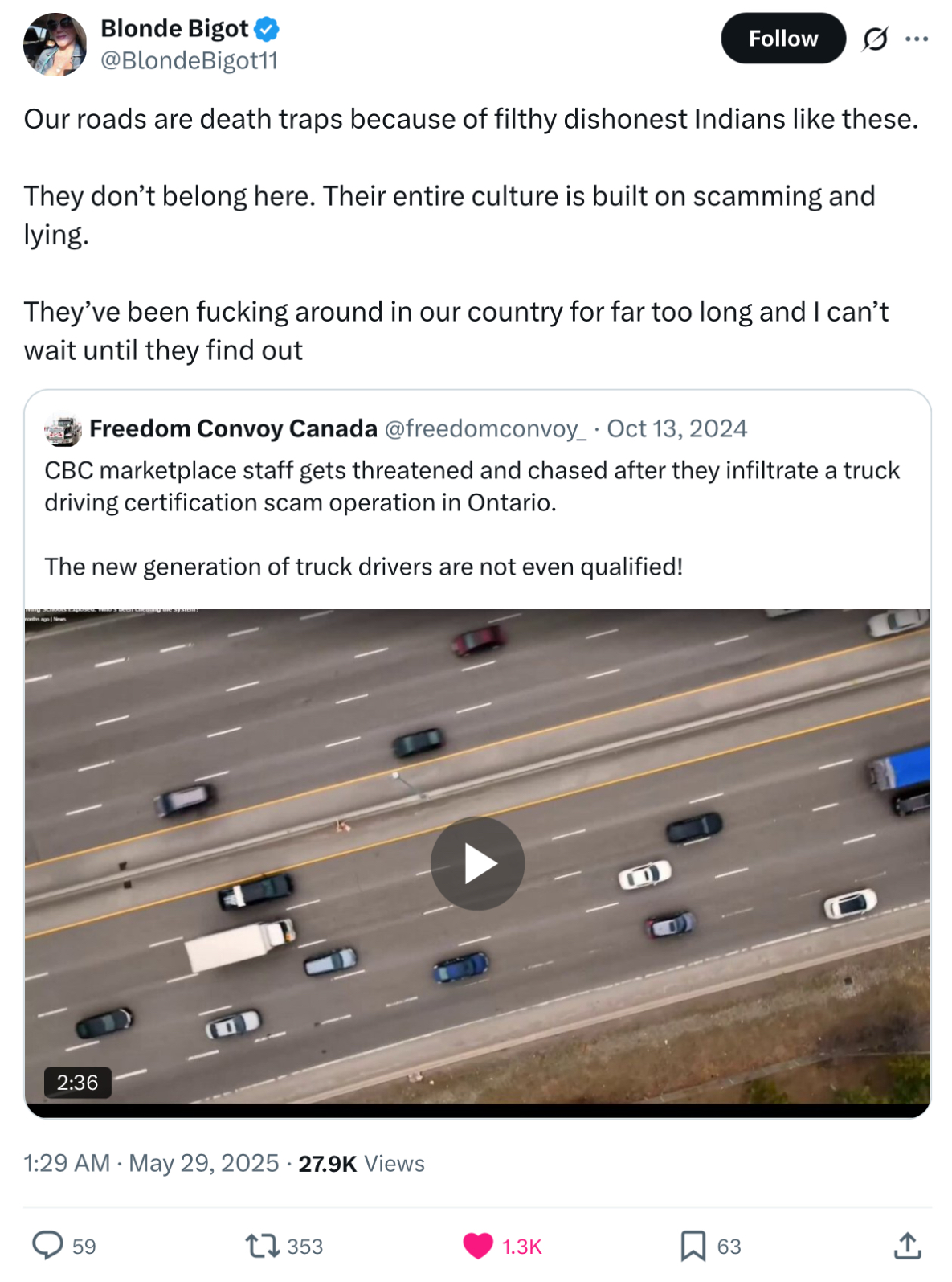Click the Blonde Bigot display name
The height and width of the screenshot is (1282, 952).
[174, 29]
